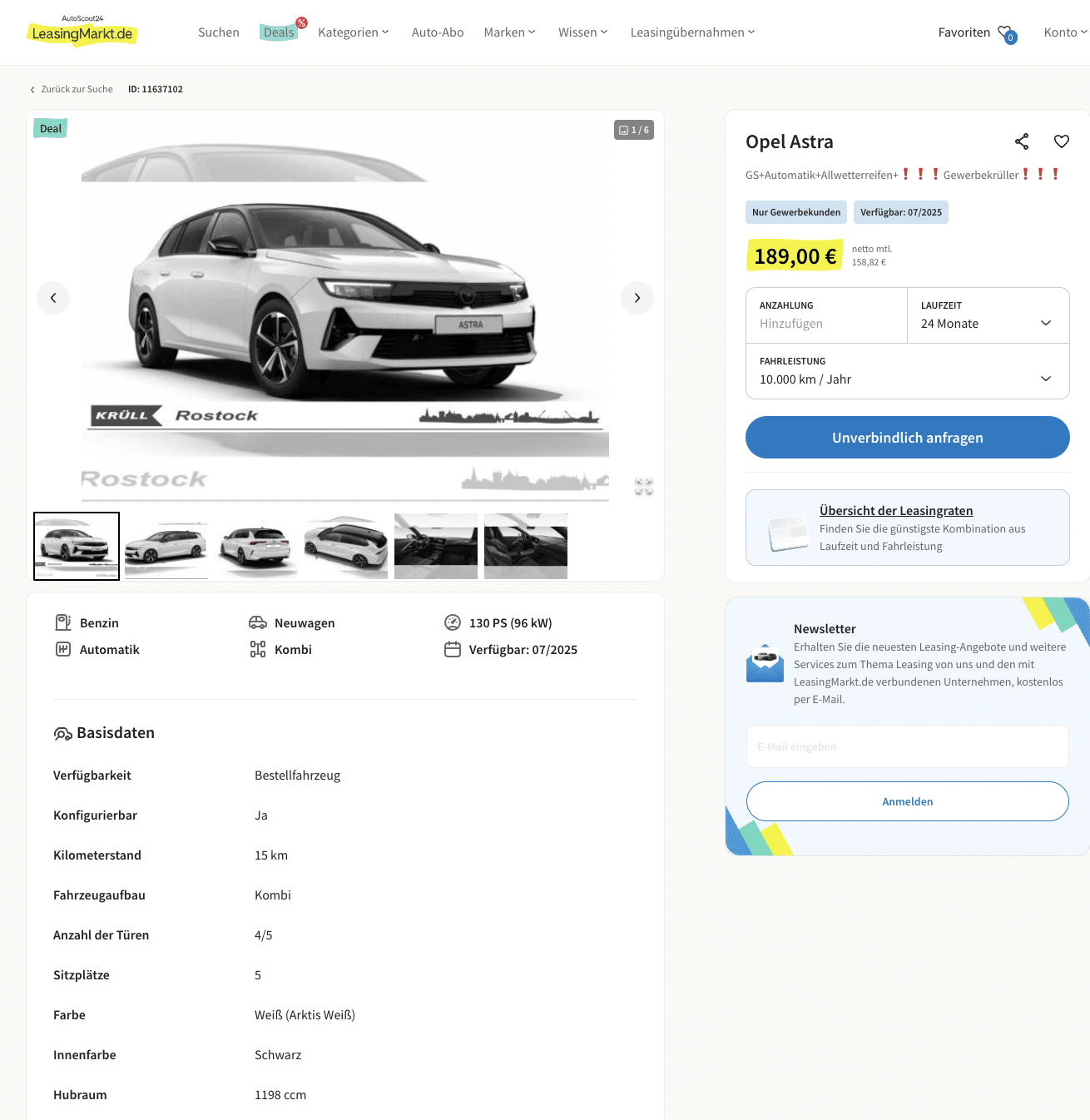The width and height of the screenshot is (1090, 1120).
Task: Click Weiß (Arktis Weiß) color value
Action: [x=305, y=1015]
